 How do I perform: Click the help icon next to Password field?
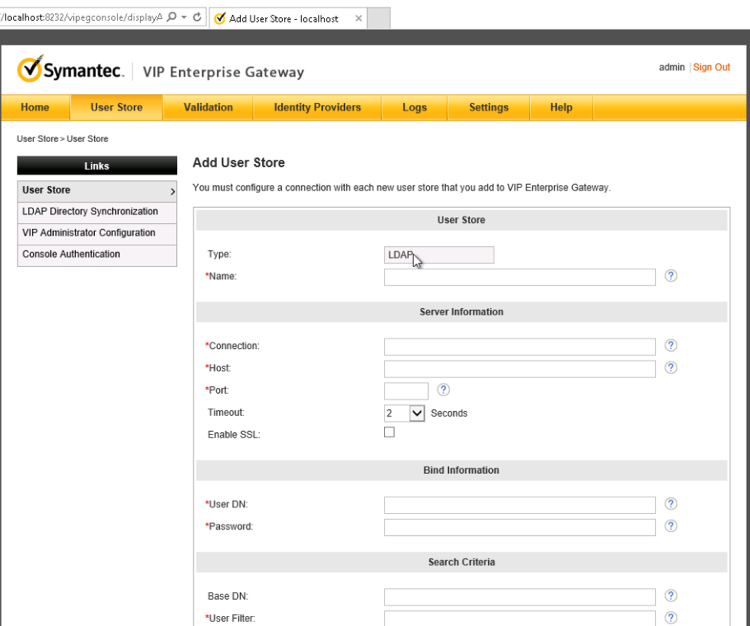(671, 526)
